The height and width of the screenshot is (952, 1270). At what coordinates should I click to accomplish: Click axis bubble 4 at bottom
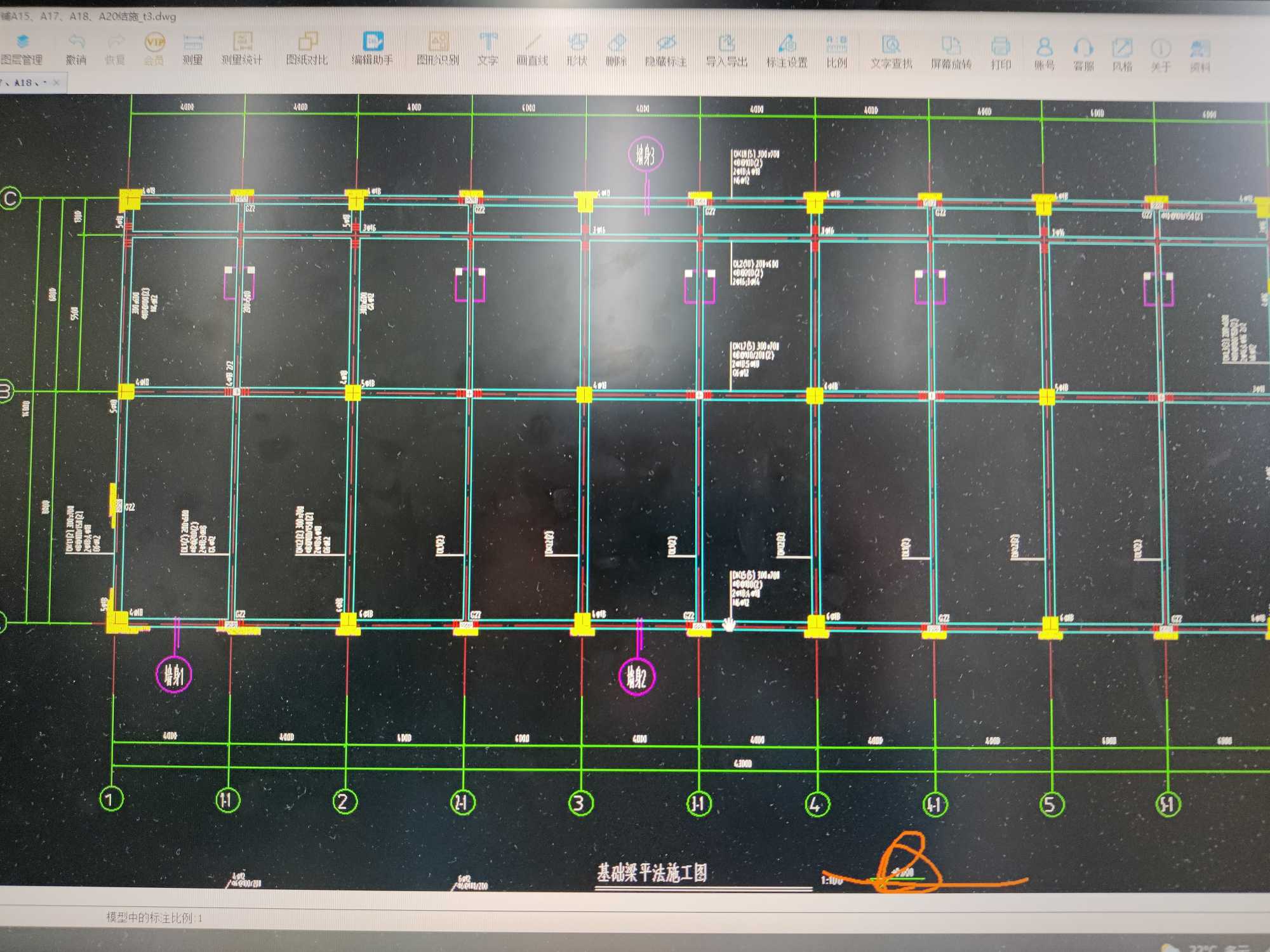(x=817, y=805)
